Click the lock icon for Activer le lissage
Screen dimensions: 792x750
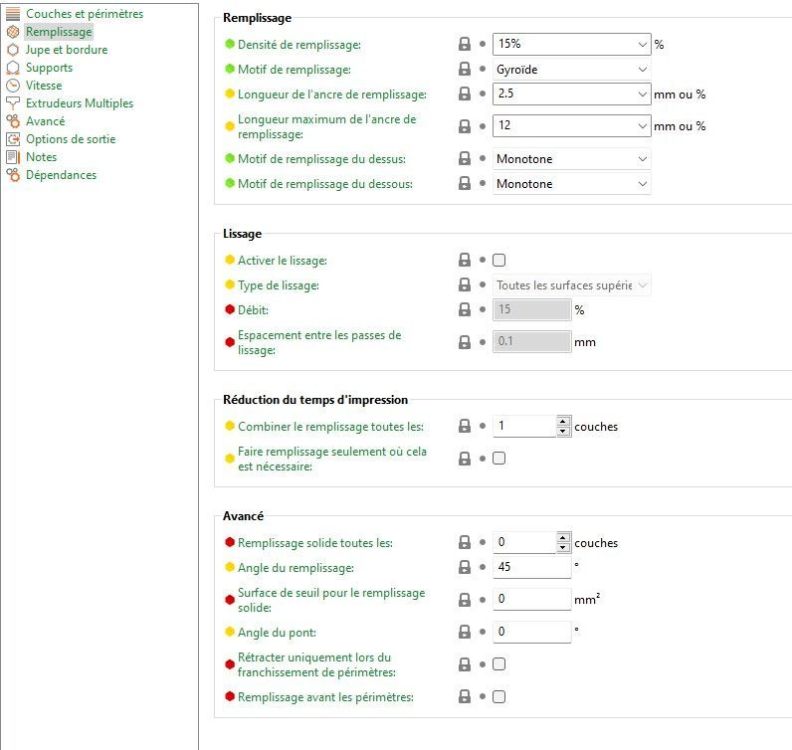[464, 260]
